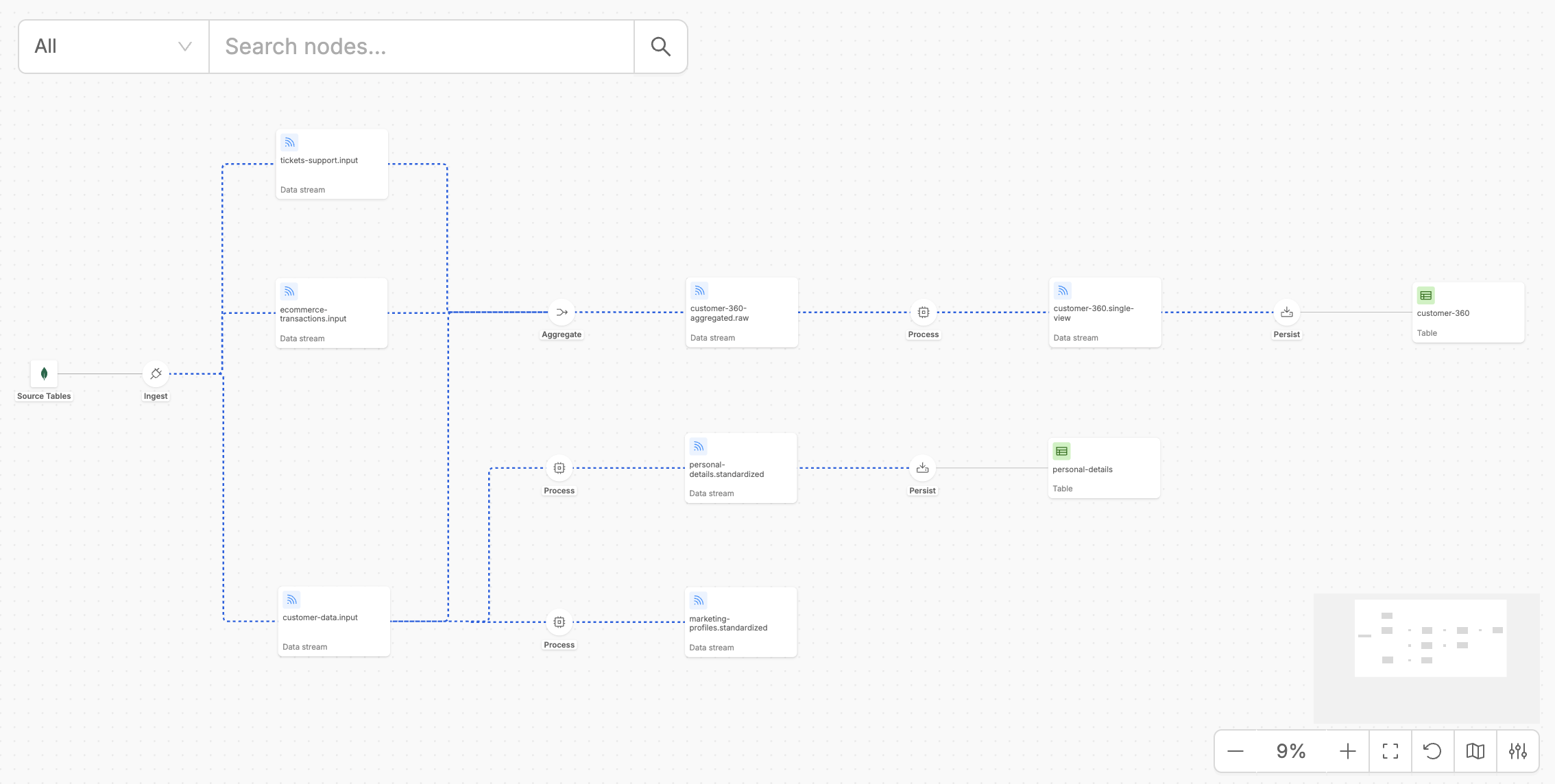Click into the Search nodes field

[421, 46]
